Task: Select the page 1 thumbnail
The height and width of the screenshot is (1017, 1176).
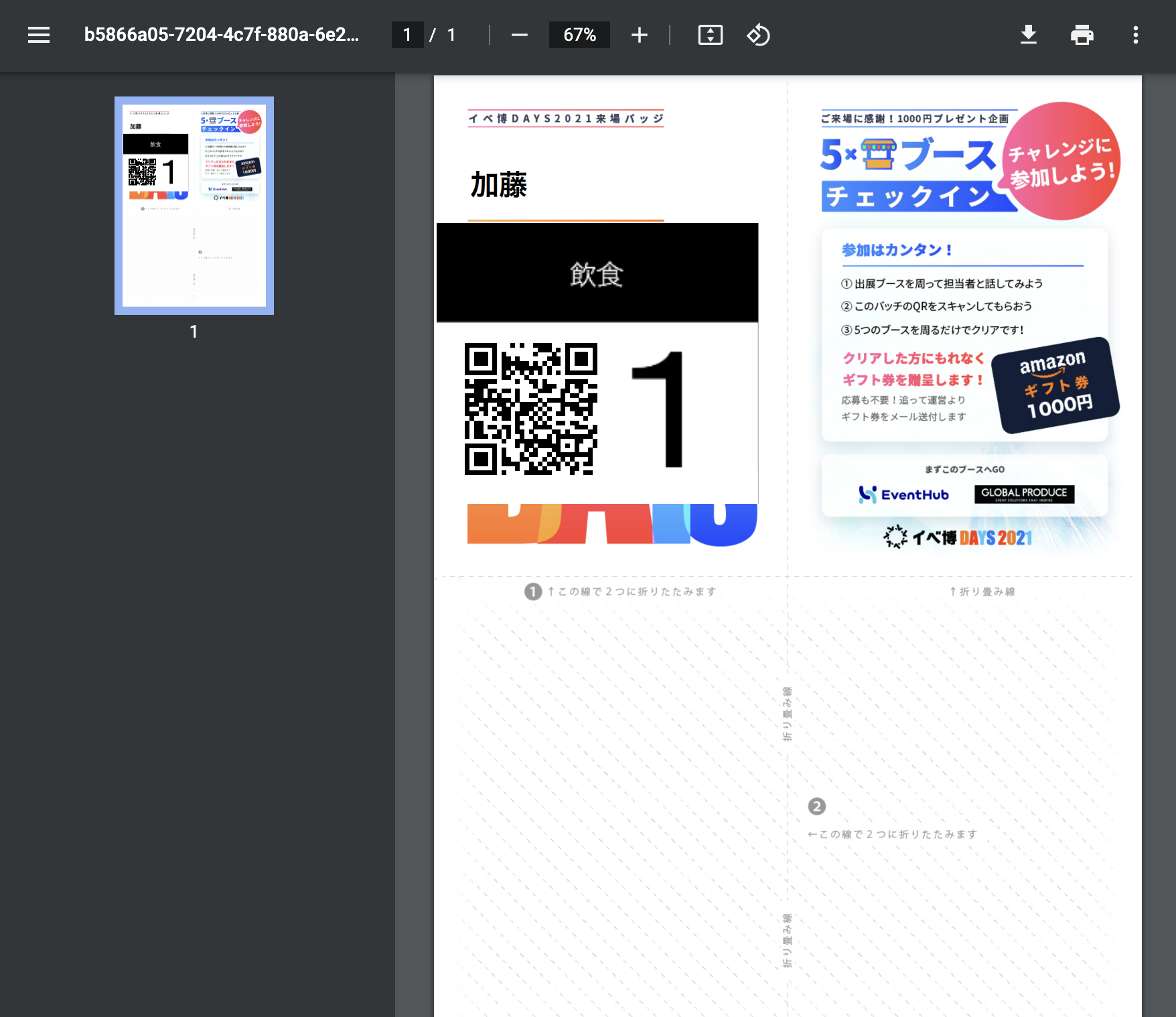Action: point(194,206)
